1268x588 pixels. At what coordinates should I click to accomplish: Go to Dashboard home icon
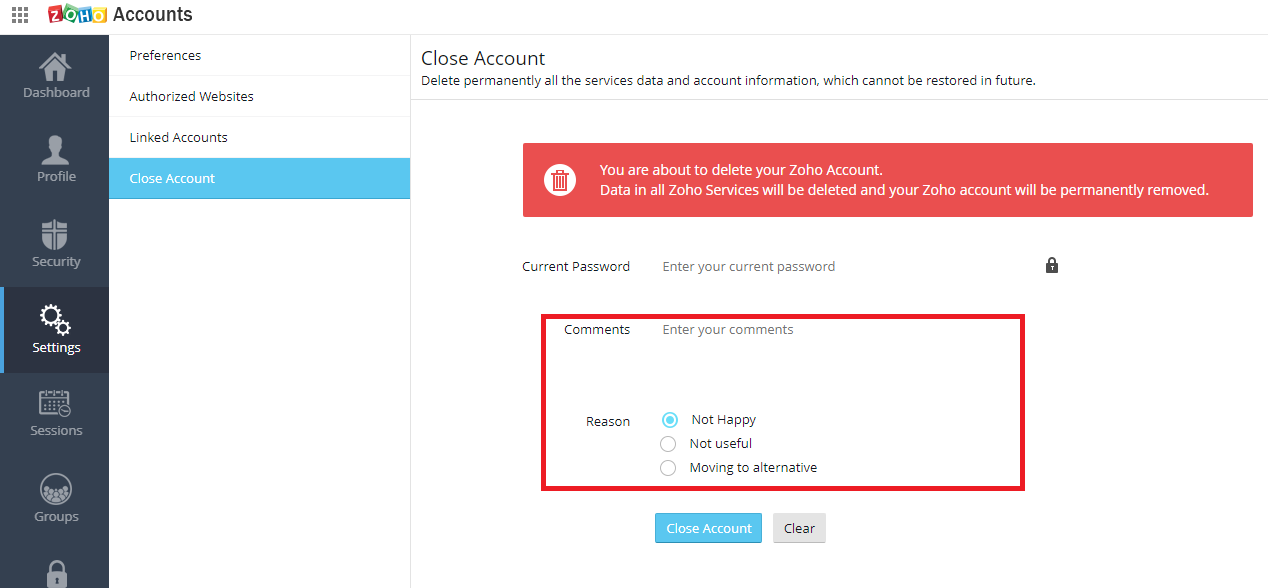point(55,68)
